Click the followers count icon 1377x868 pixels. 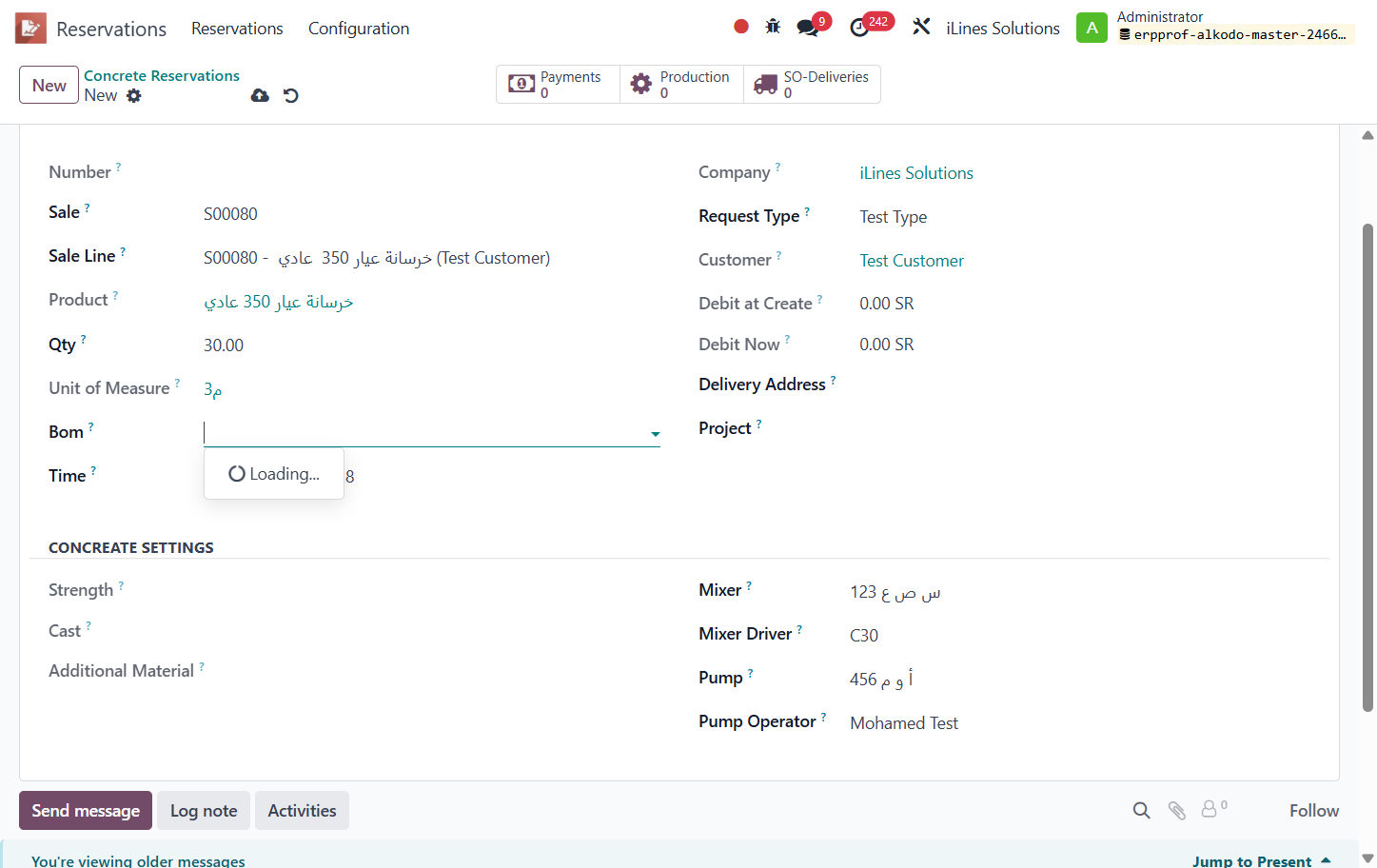[1214, 809]
